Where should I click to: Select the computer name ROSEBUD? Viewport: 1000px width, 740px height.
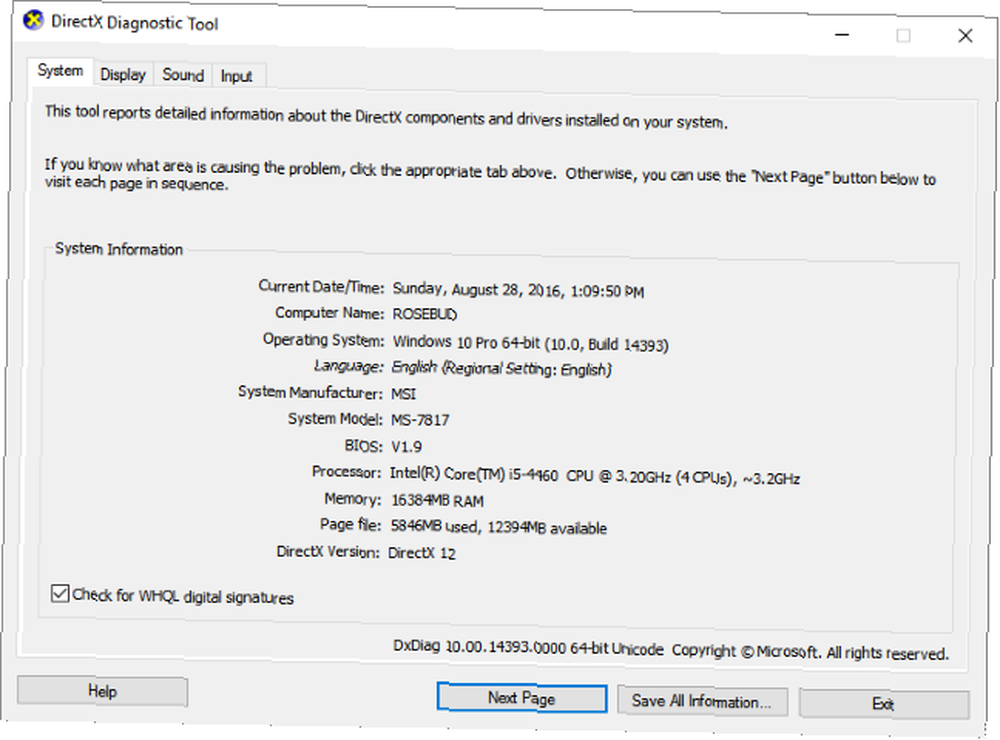[425, 314]
